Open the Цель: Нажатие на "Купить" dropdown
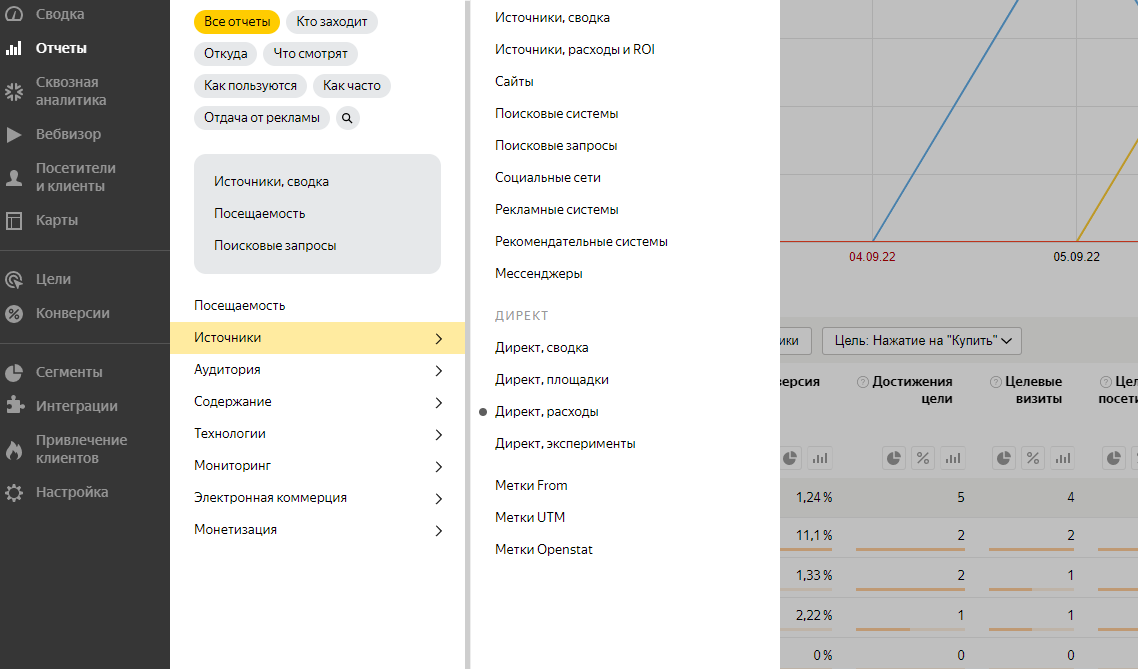The image size is (1138, 669). tap(923, 341)
